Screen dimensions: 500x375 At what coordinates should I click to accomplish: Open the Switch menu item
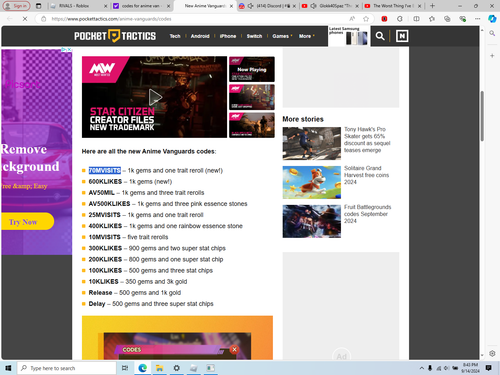254,36
